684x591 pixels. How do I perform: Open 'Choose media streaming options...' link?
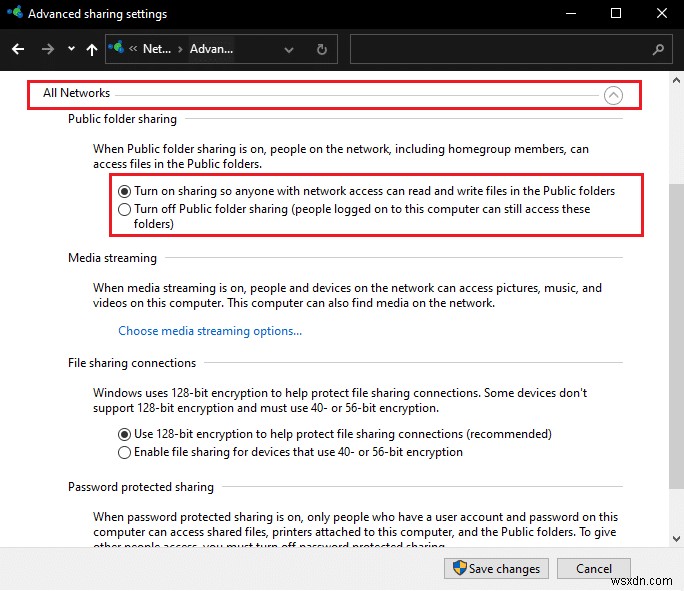pos(210,331)
